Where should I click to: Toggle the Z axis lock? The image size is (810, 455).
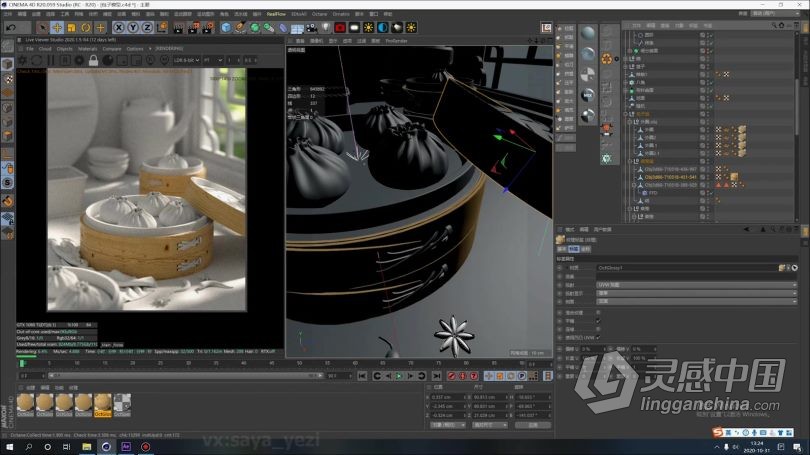[x=147, y=27]
